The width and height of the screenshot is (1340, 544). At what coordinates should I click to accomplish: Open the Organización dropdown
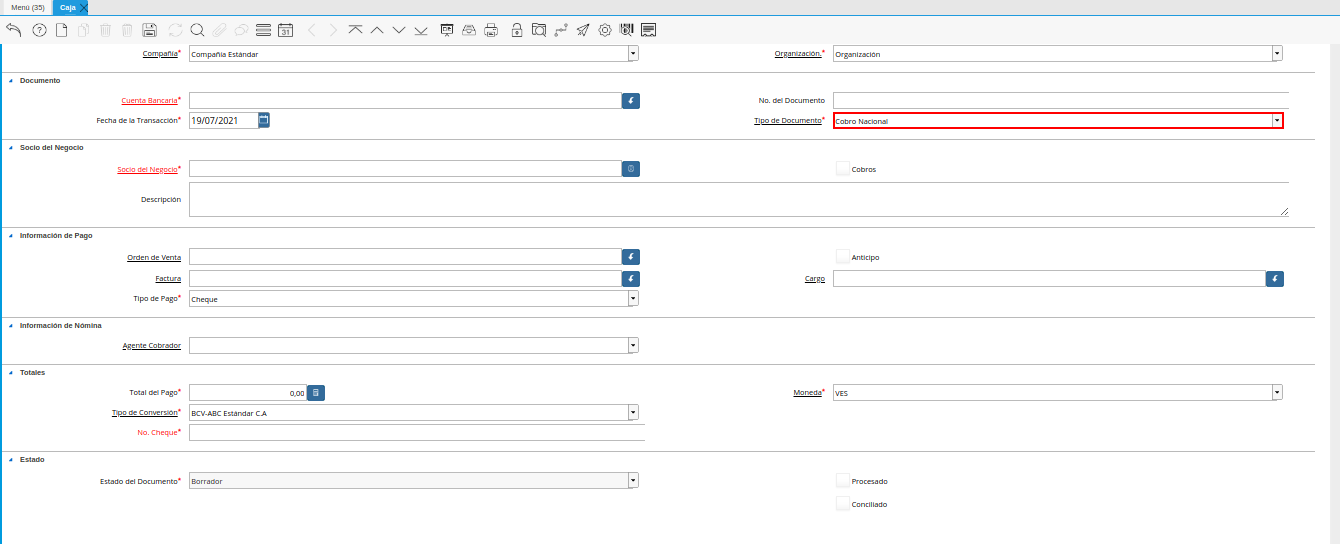(1277, 54)
